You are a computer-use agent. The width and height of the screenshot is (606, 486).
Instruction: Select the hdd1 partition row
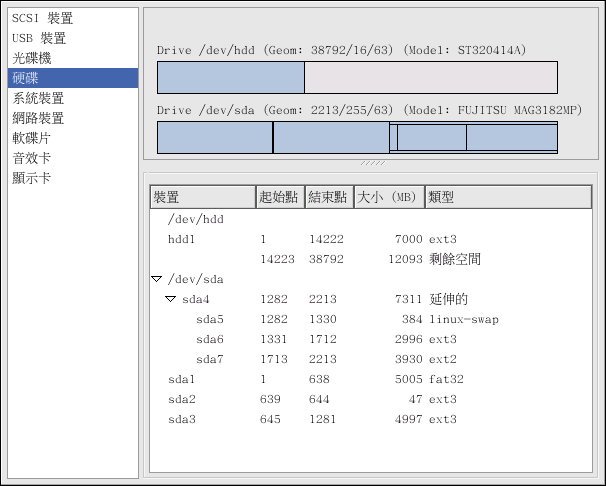(x=181, y=239)
